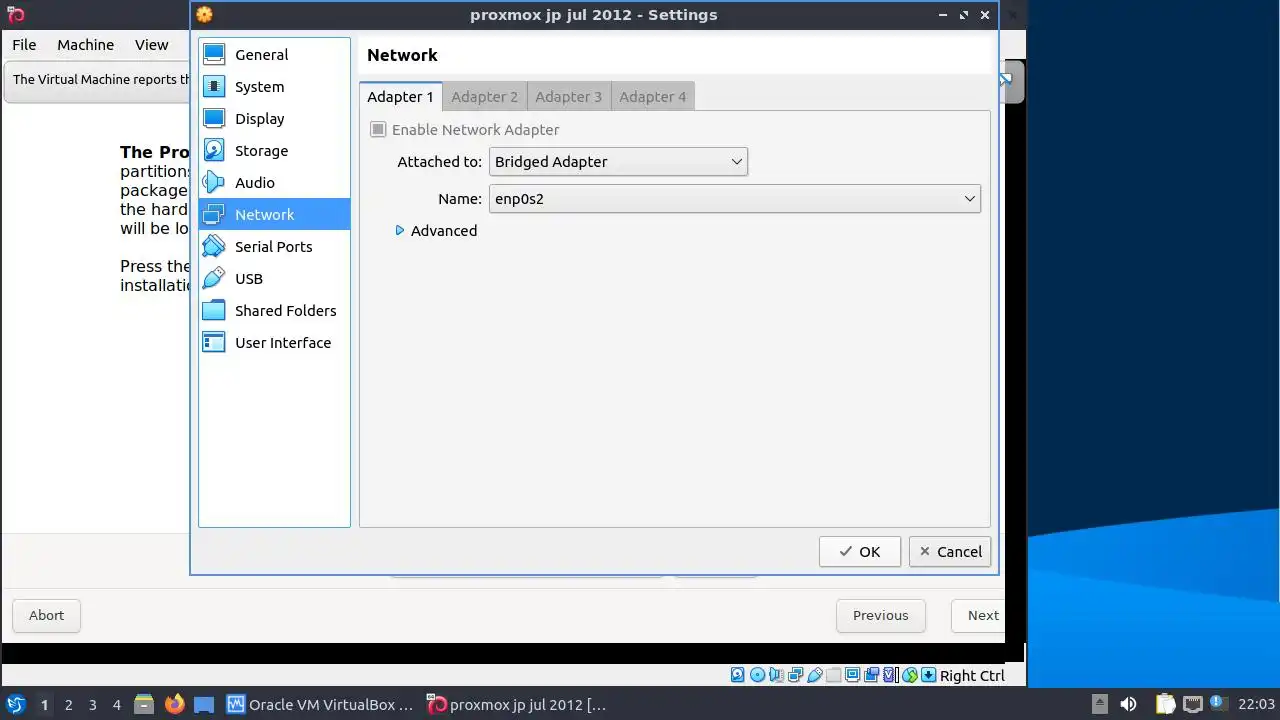Image resolution: width=1280 pixels, height=720 pixels.
Task: Switch to the Adapter 4 tab
Action: 653,97
